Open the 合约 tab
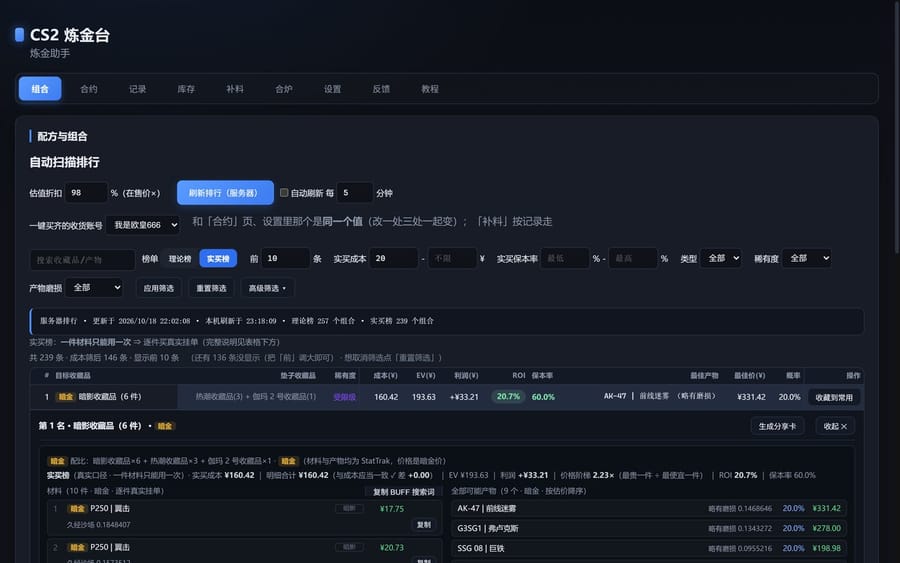Viewport: 900px width, 563px height. tap(88, 89)
